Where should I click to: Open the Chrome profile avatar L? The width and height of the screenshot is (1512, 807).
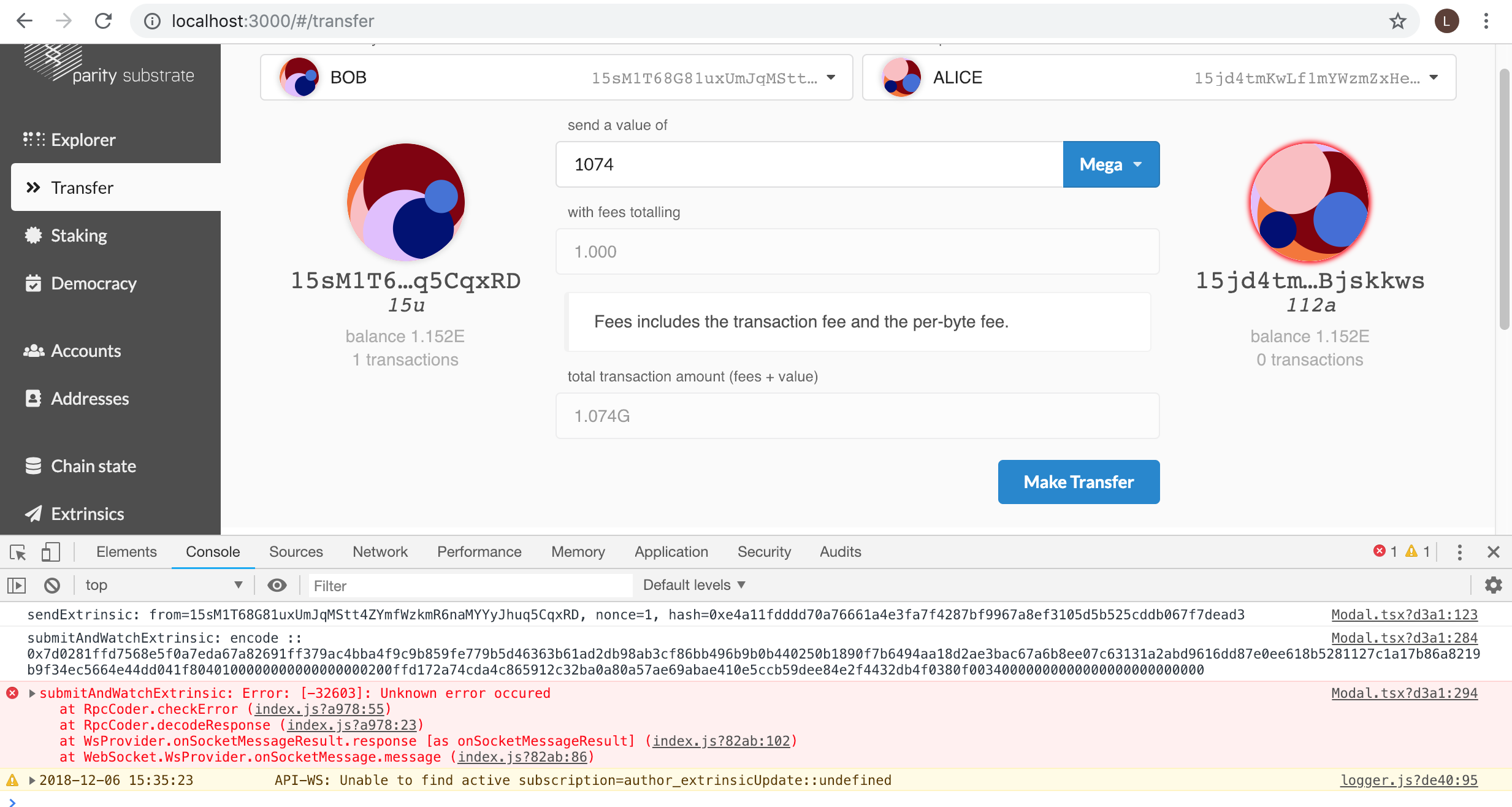click(x=1446, y=21)
